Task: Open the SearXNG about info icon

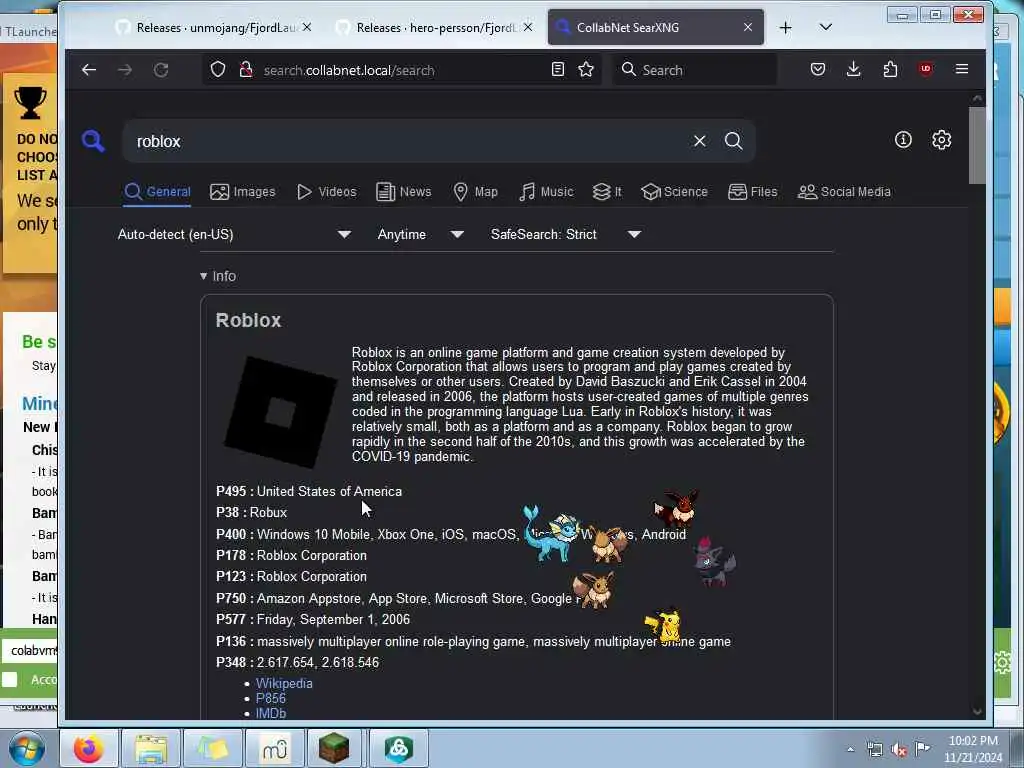Action: (903, 140)
